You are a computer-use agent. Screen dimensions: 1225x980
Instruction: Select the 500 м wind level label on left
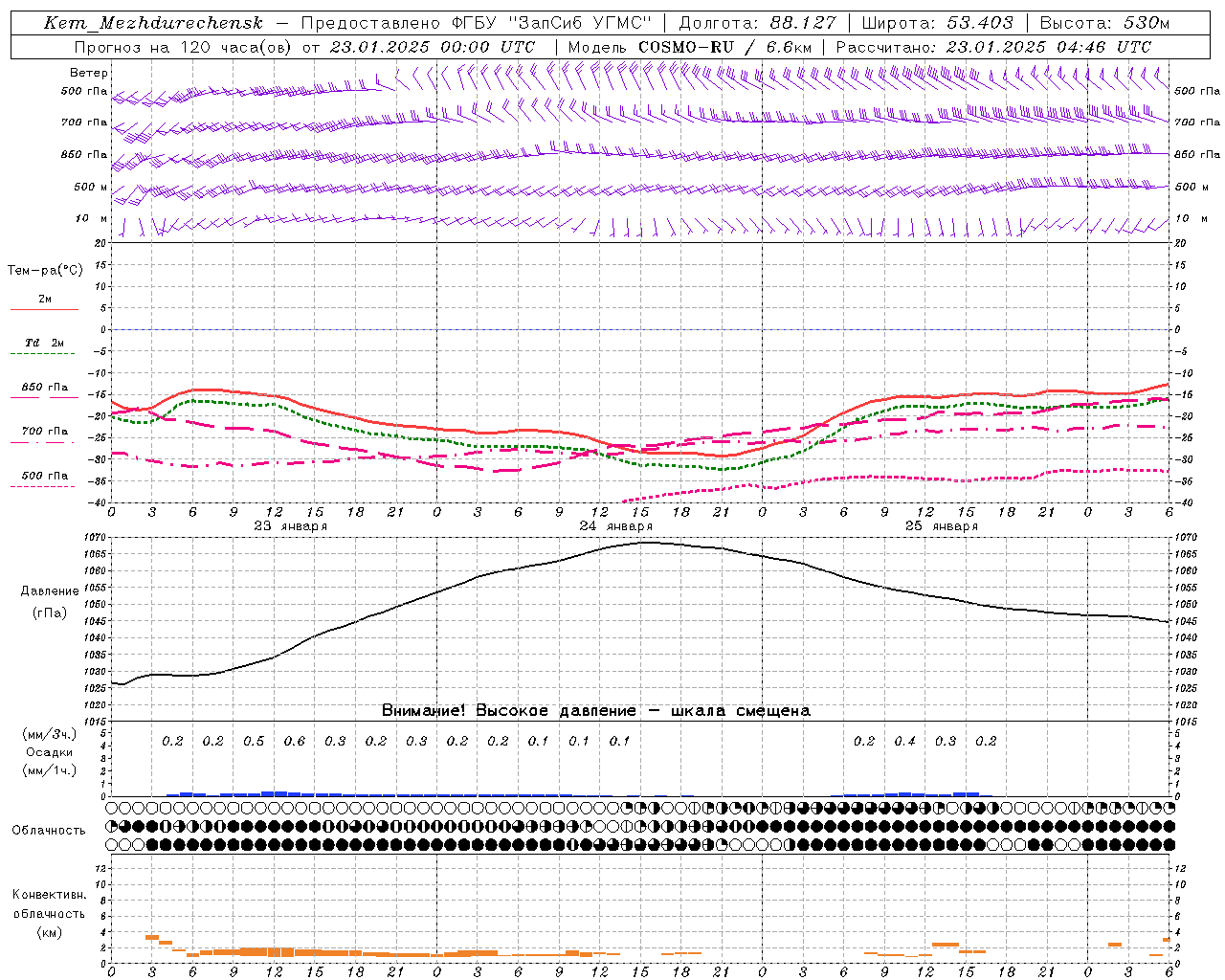91,187
